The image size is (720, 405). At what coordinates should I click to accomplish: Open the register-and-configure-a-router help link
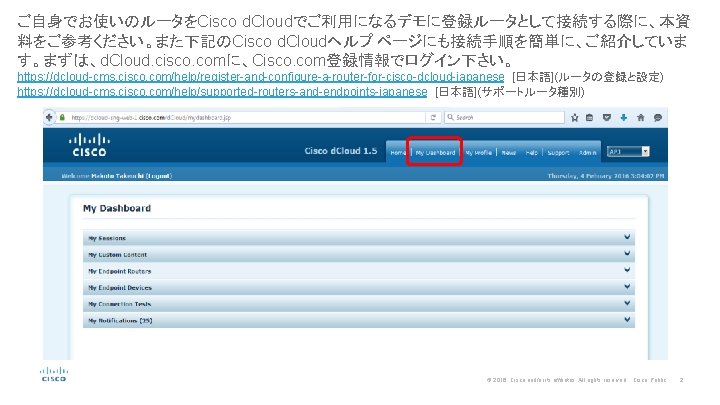pyautogui.click(x=260, y=77)
